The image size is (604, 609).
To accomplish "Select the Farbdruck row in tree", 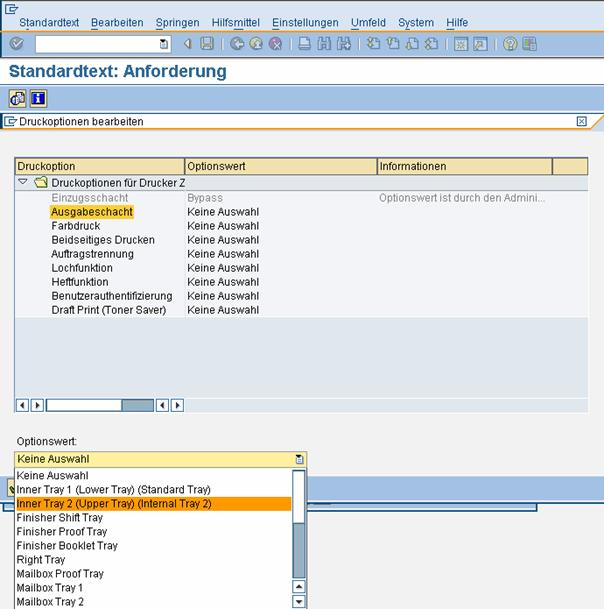I will coord(76,226).
